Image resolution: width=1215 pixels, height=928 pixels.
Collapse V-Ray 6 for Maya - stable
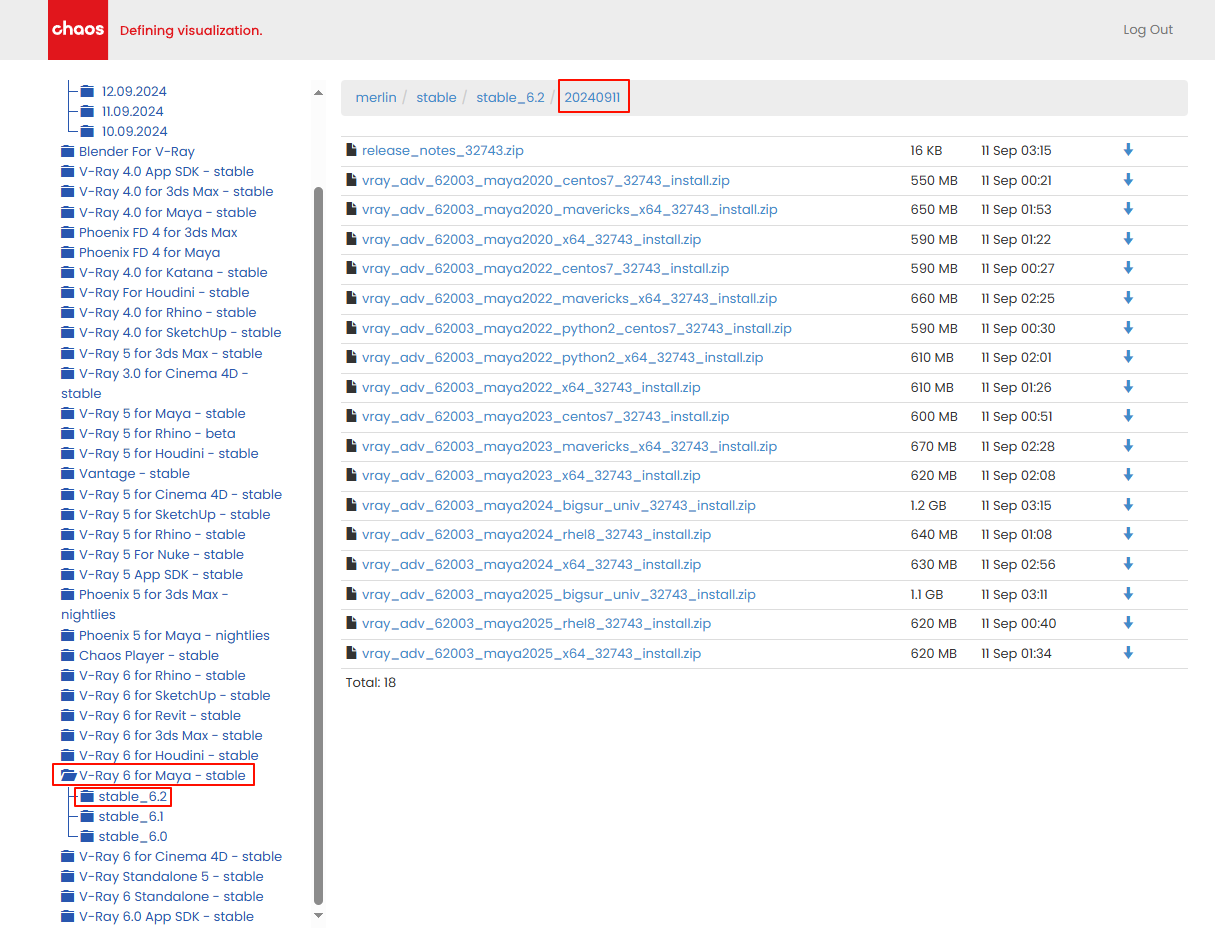(x=162, y=776)
